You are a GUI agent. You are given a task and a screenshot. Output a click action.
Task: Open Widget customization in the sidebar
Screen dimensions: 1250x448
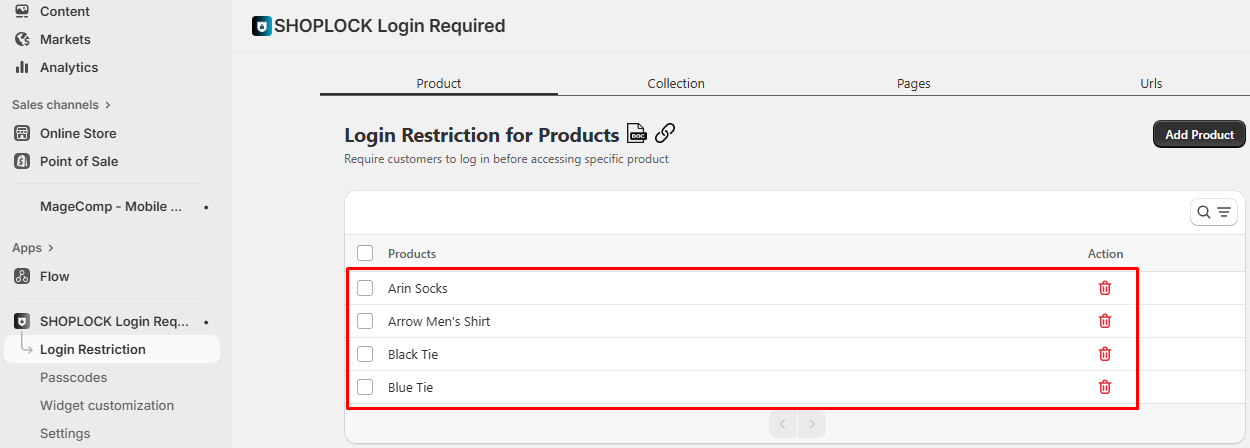107,406
